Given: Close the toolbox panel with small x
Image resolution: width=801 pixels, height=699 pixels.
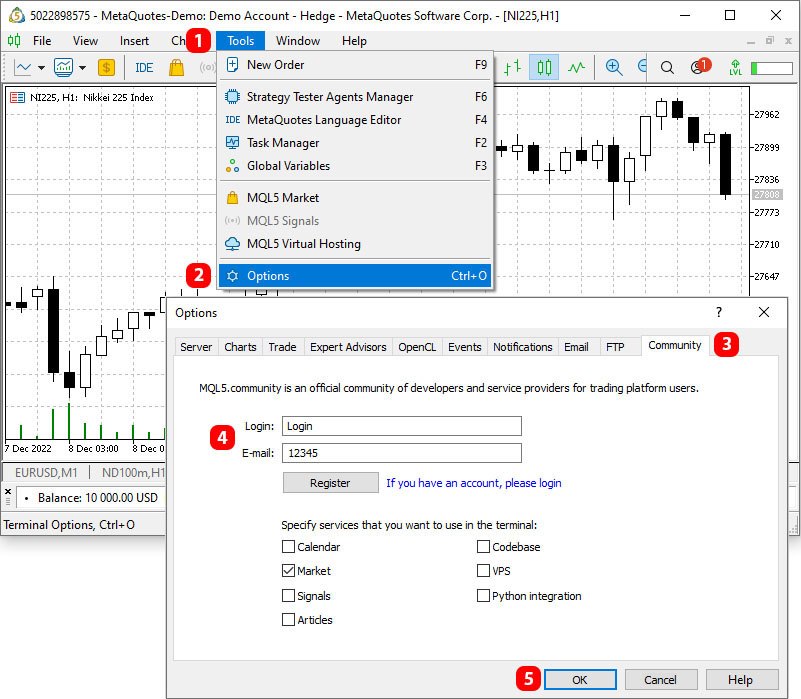Looking at the screenshot, I should click(8, 492).
